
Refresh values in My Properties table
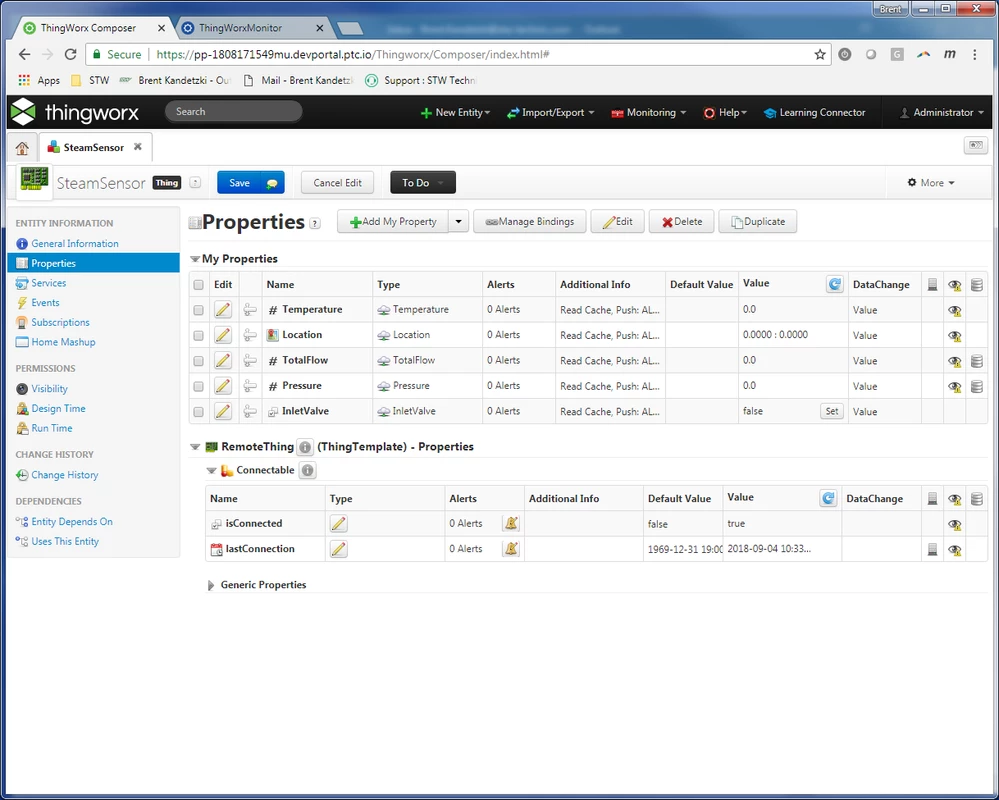pos(835,284)
